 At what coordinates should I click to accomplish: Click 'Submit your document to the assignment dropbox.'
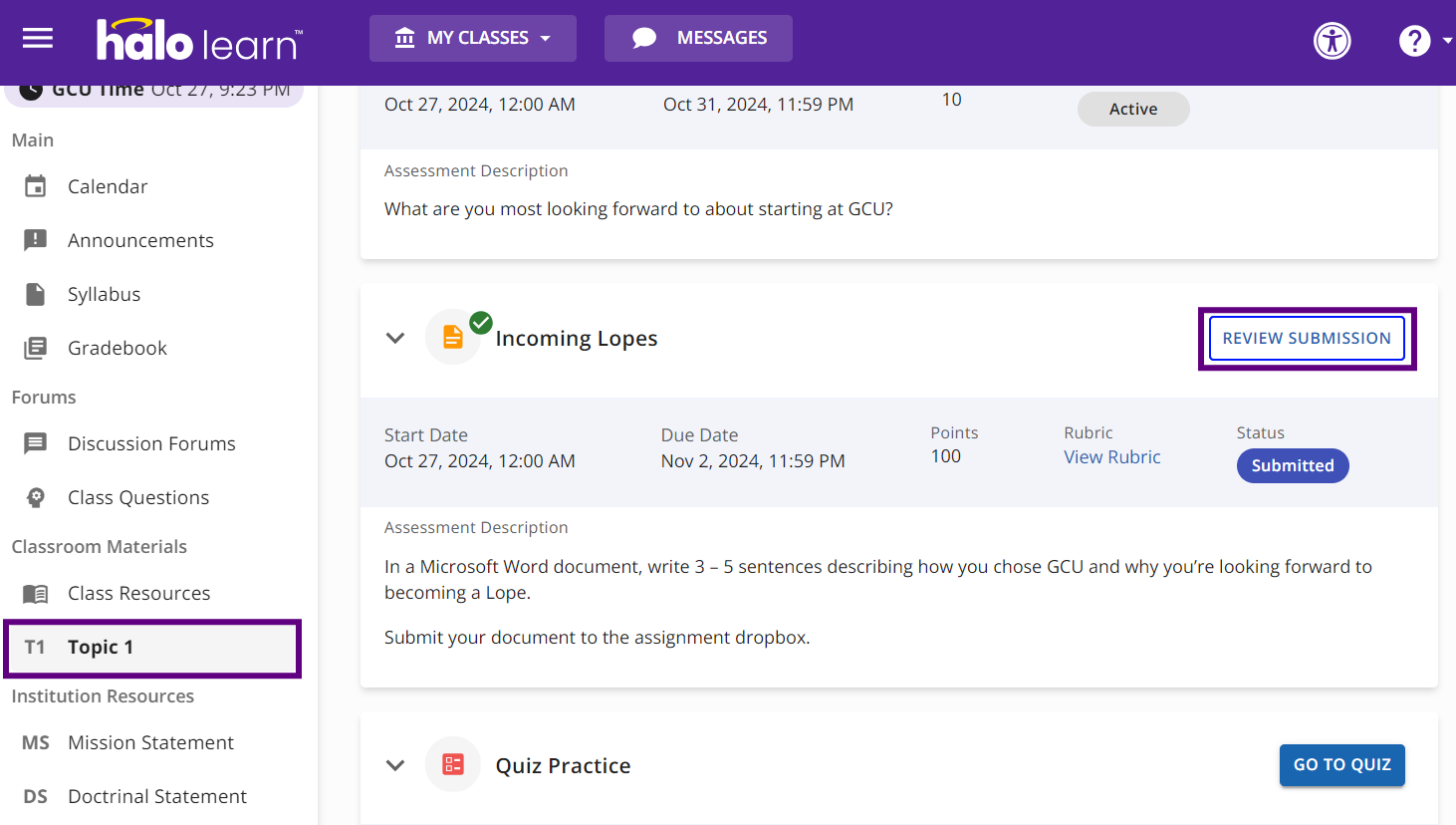pos(598,638)
